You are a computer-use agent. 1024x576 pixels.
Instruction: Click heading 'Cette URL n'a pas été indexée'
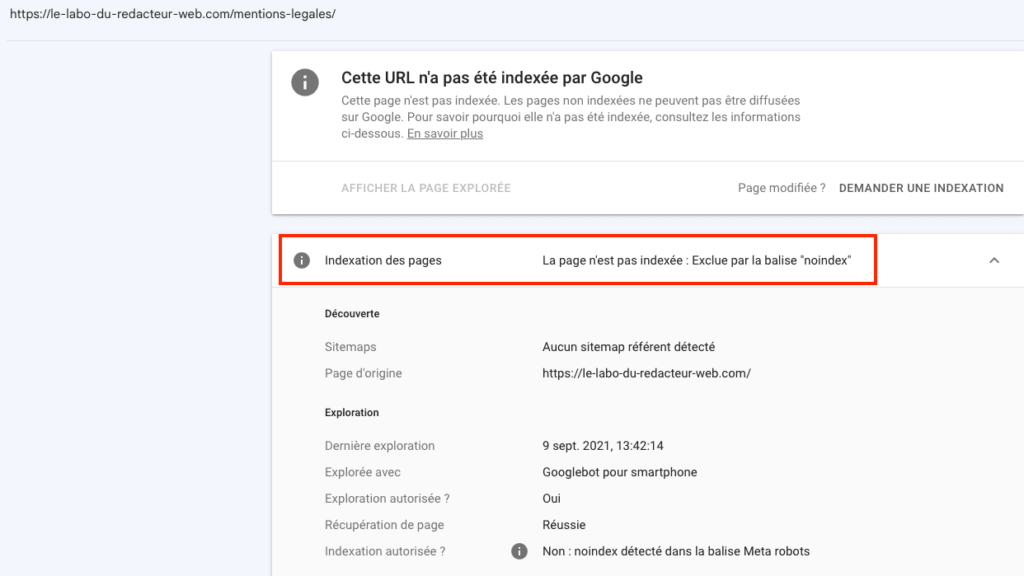click(492, 78)
